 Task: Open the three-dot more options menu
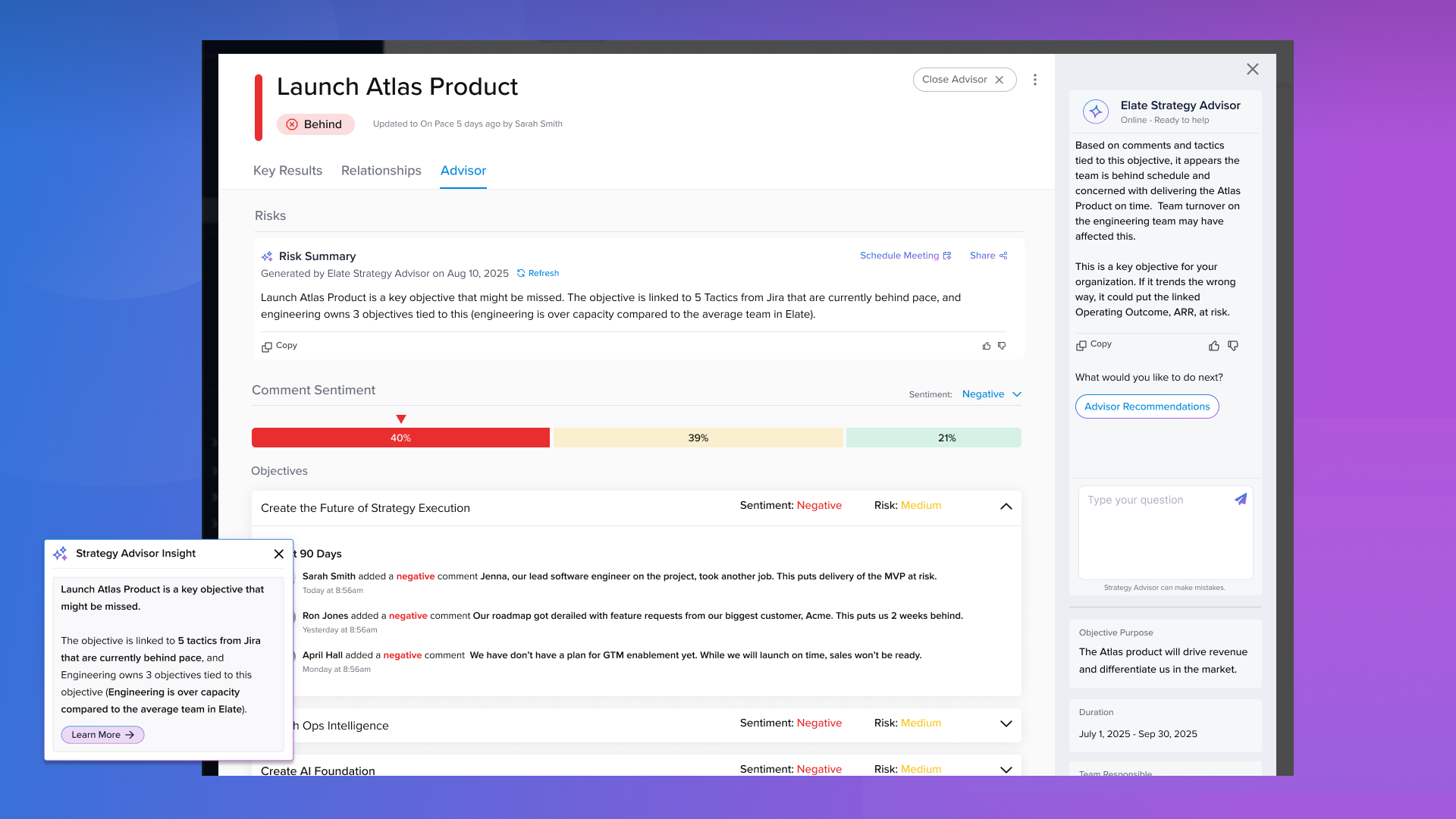coord(1035,80)
